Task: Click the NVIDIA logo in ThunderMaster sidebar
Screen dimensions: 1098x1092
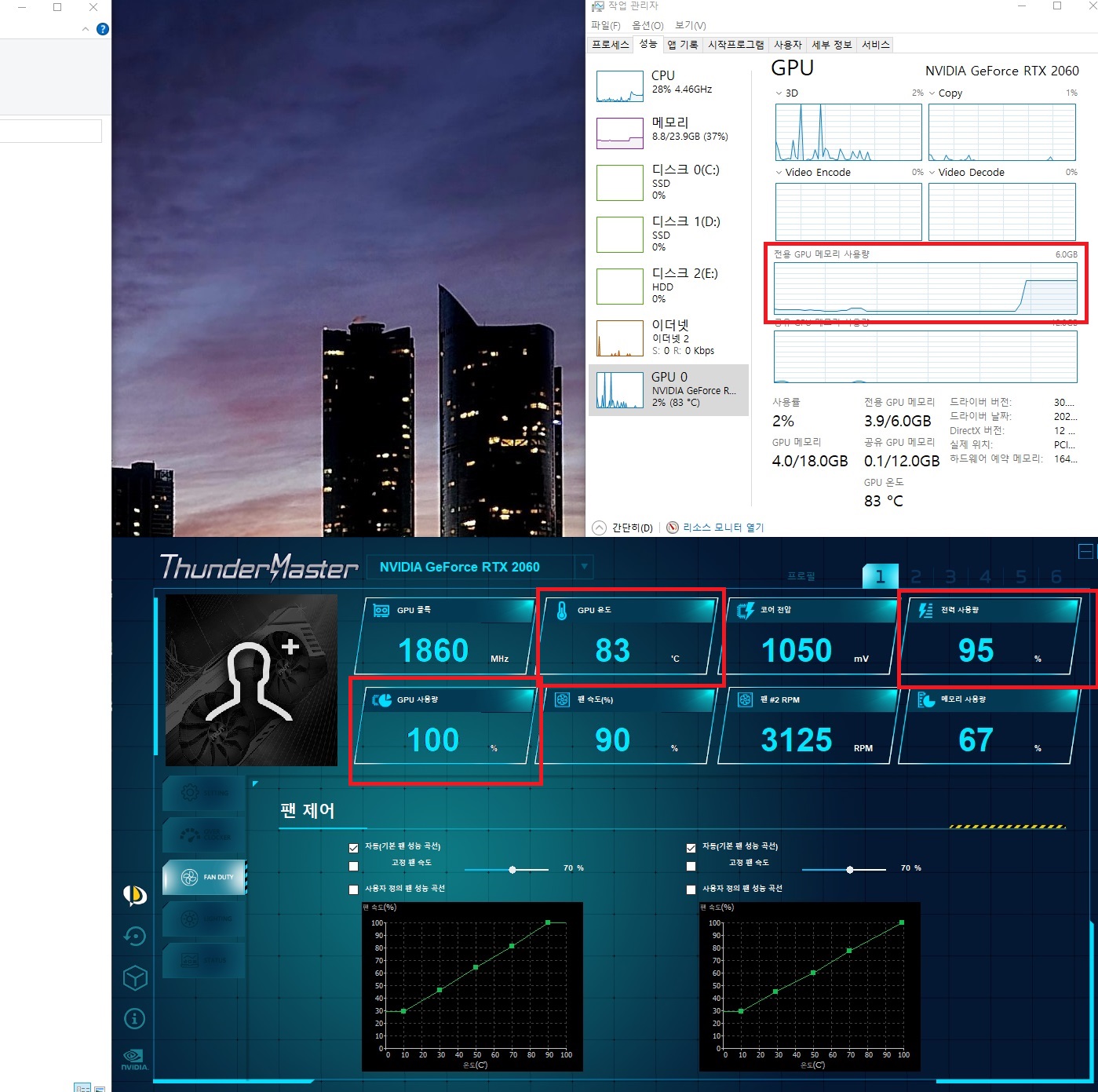Action: click(x=134, y=1059)
